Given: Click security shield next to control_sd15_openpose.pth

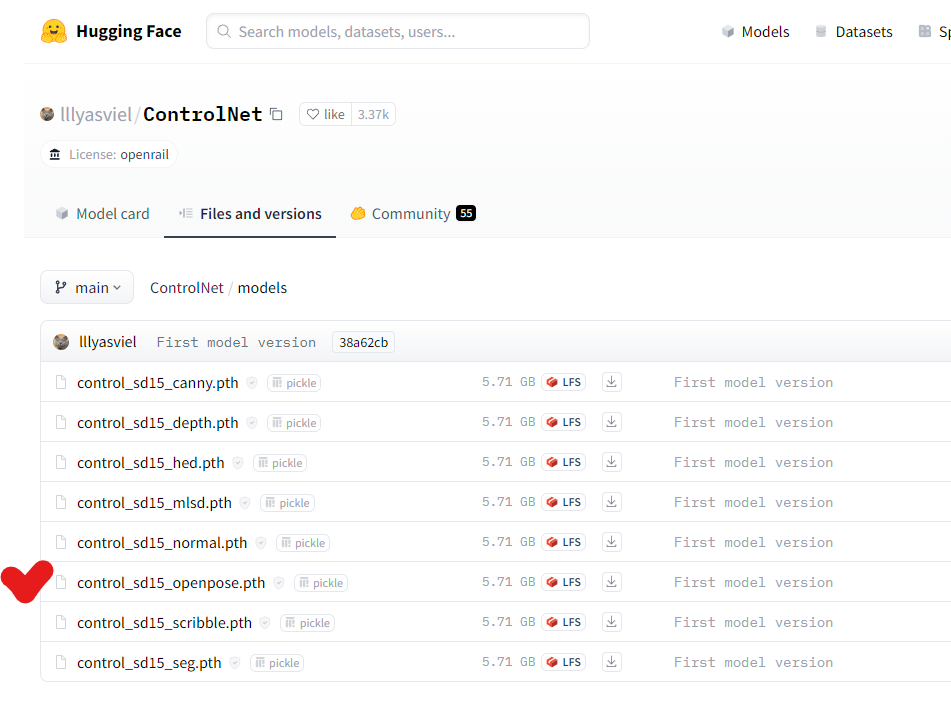Looking at the screenshot, I should (x=278, y=583).
